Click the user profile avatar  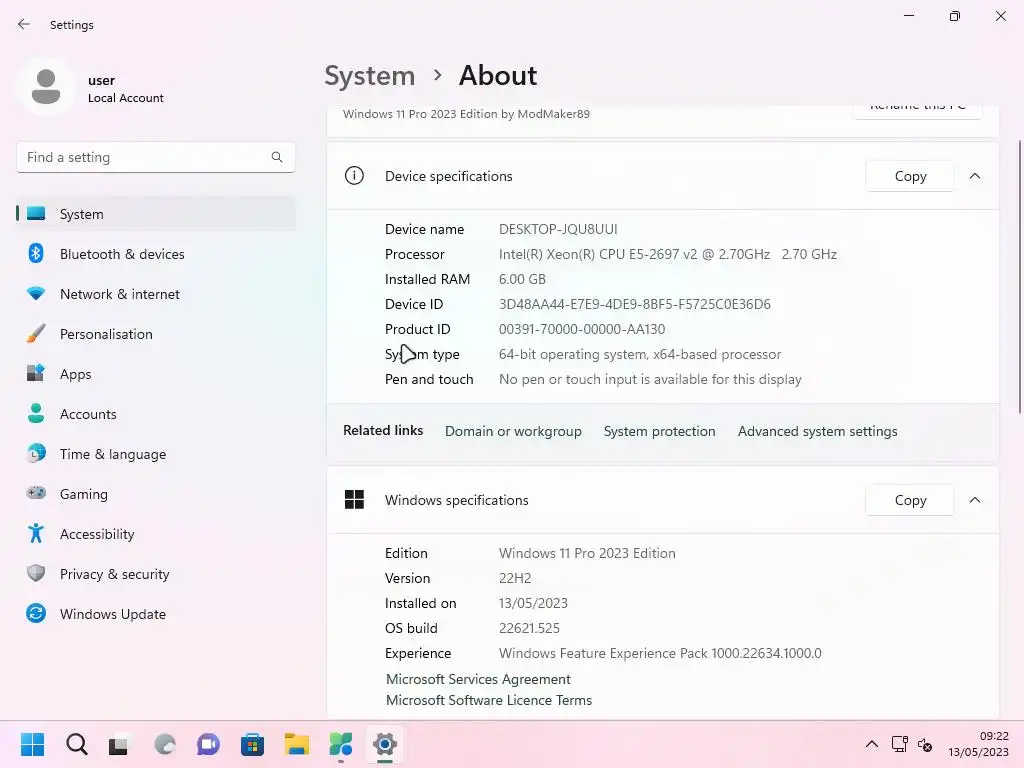(x=46, y=86)
